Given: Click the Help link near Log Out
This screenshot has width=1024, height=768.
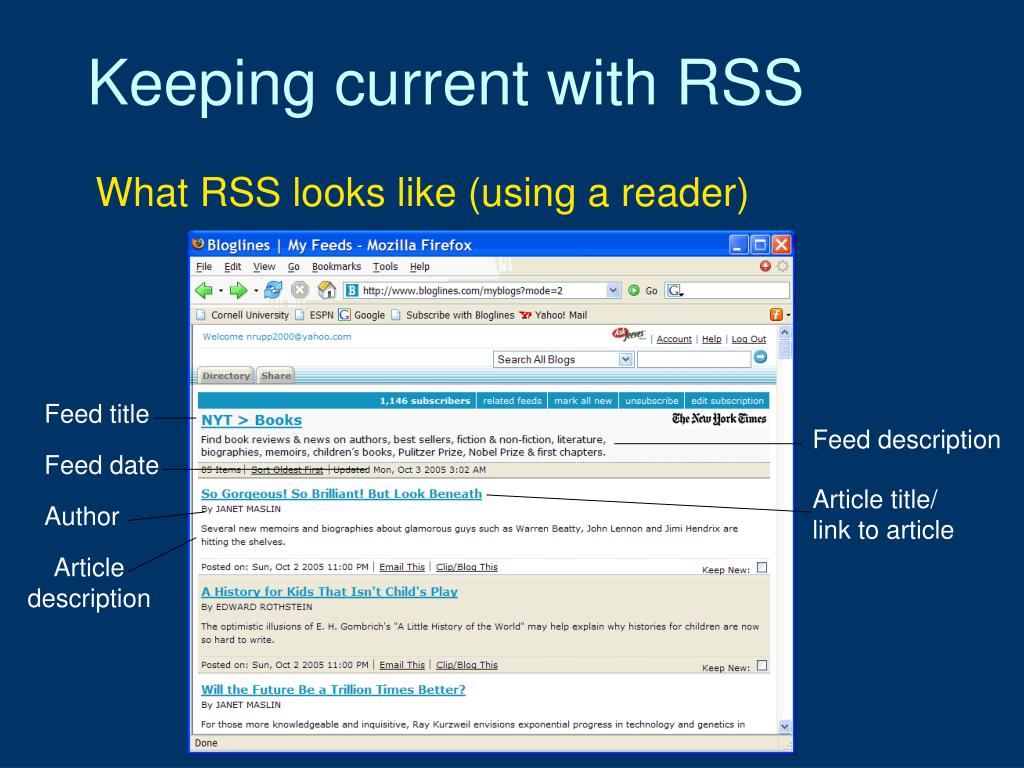Looking at the screenshot, I should pyautogui.click(x=711, y=339).
